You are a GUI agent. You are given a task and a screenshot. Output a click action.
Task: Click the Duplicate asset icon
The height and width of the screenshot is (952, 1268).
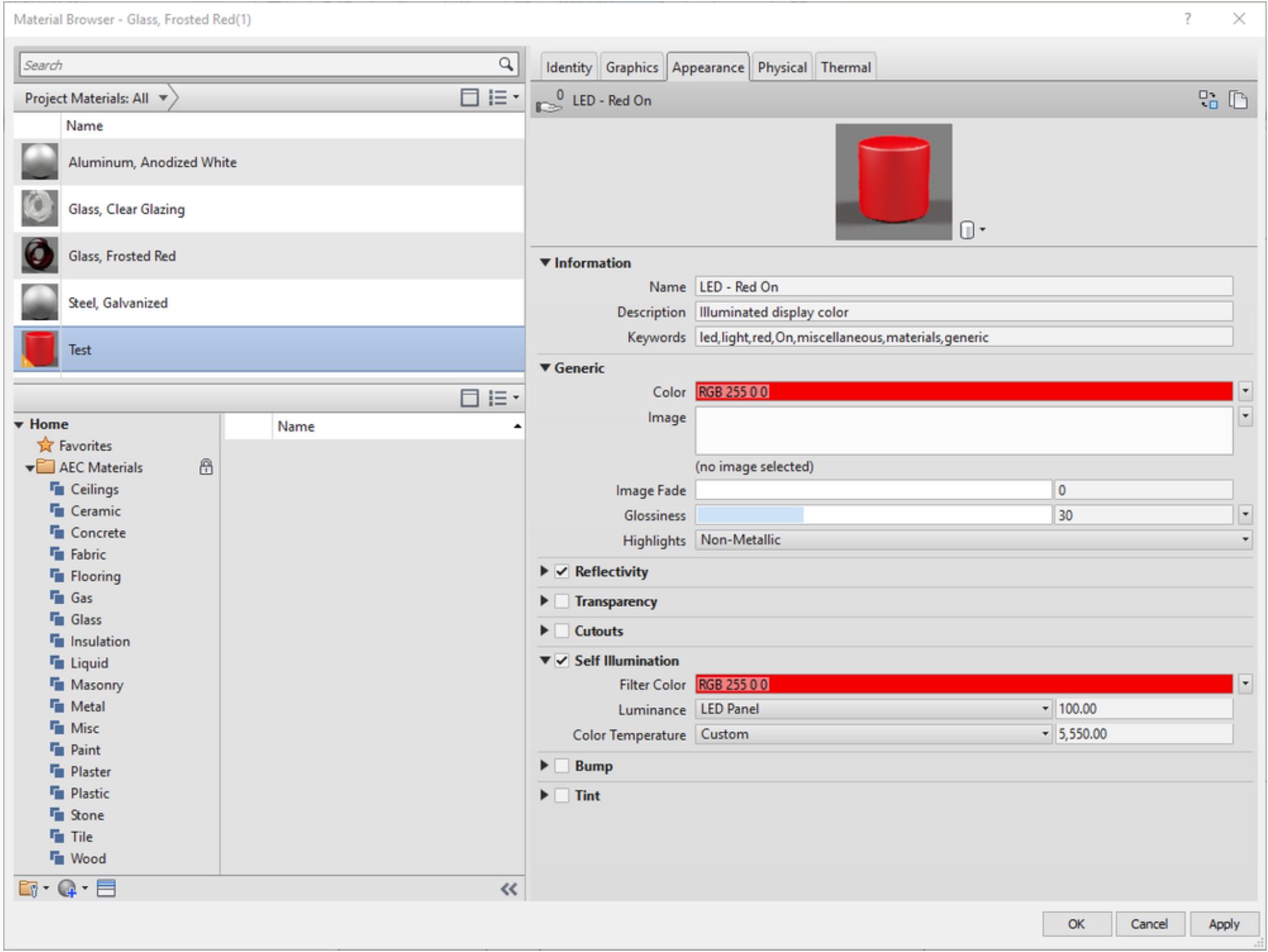pos(1238,100)
